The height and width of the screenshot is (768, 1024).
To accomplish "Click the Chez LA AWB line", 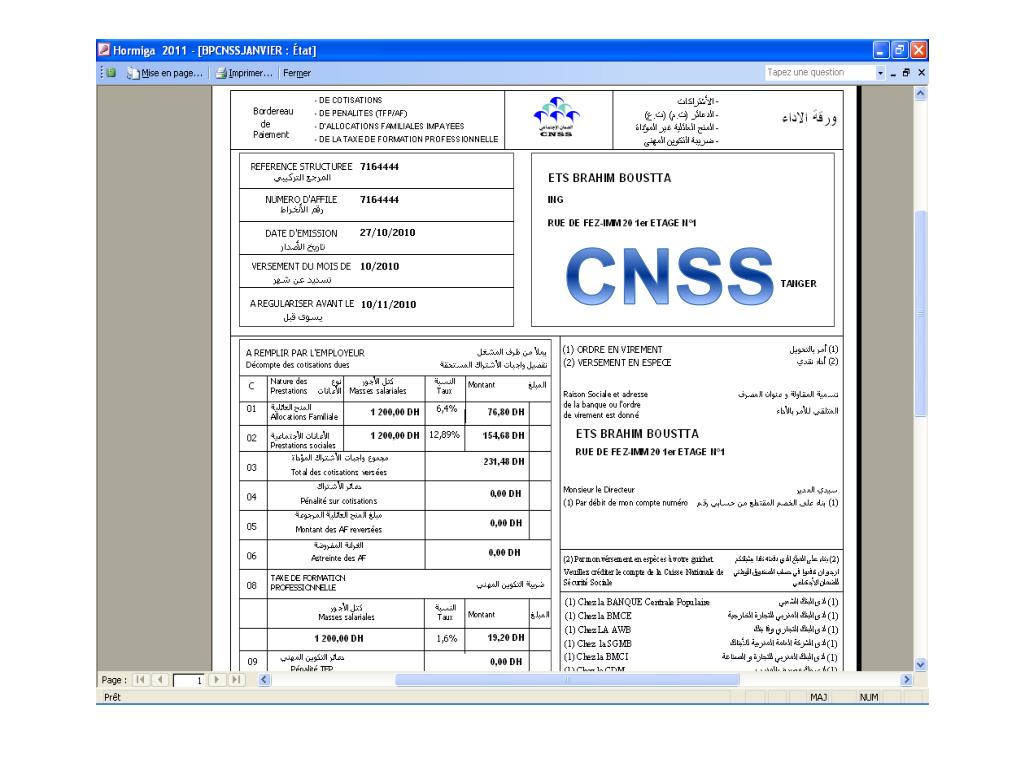I will tap(598, 630).
